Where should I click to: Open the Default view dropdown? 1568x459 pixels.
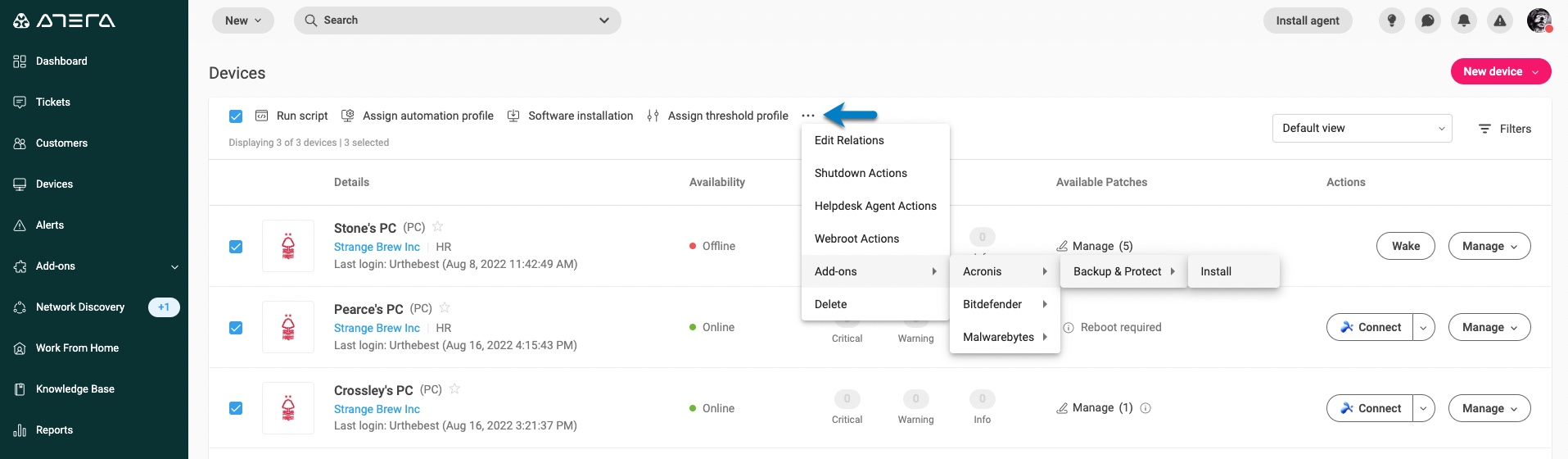pos(1362,128)
